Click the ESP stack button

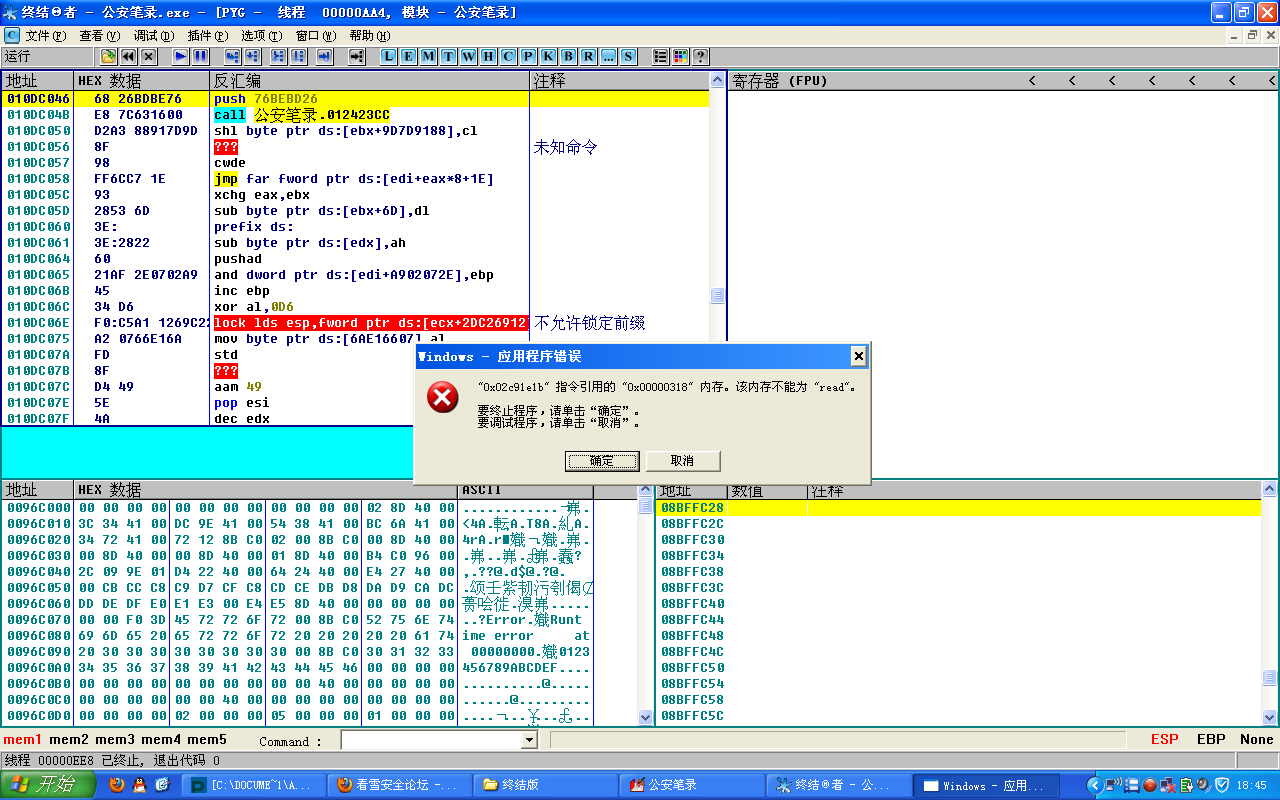[x=1165, y=740]
